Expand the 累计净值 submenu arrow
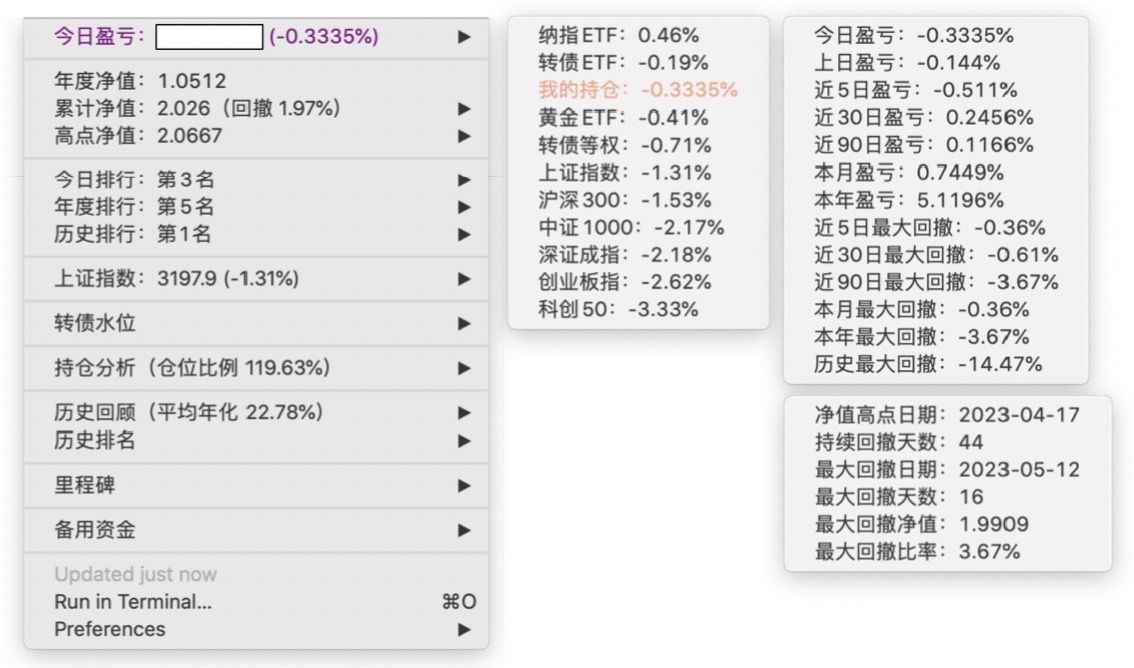 click(463, 108)
